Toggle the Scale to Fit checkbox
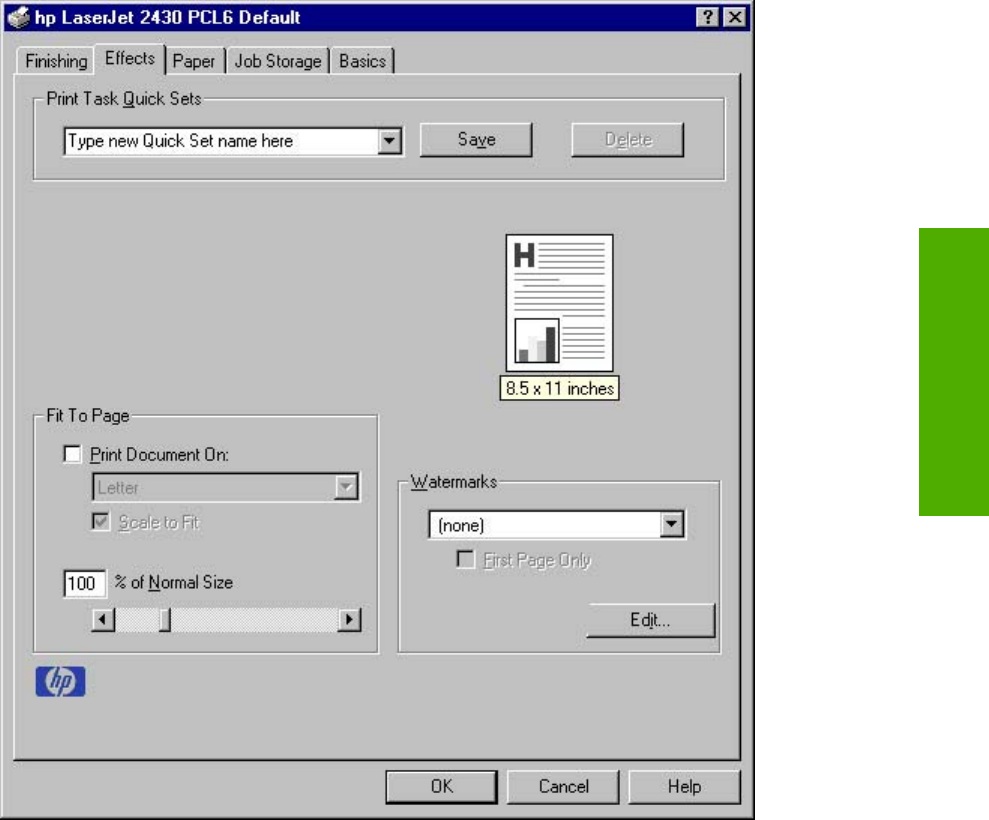Viewport: 989px width, 820px height. point(101,522)
